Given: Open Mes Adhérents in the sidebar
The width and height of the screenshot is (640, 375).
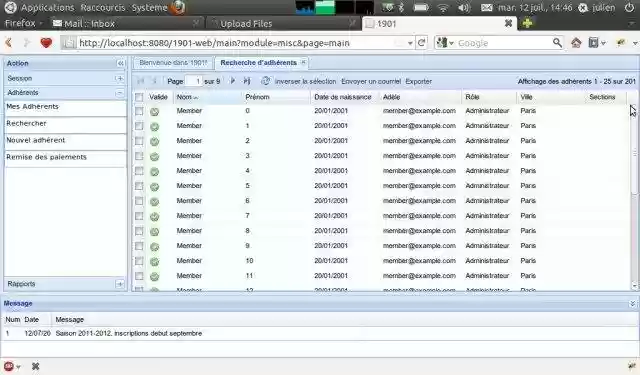Looking at the screenshot, I should pyautogui.click(x=65, y=108).
